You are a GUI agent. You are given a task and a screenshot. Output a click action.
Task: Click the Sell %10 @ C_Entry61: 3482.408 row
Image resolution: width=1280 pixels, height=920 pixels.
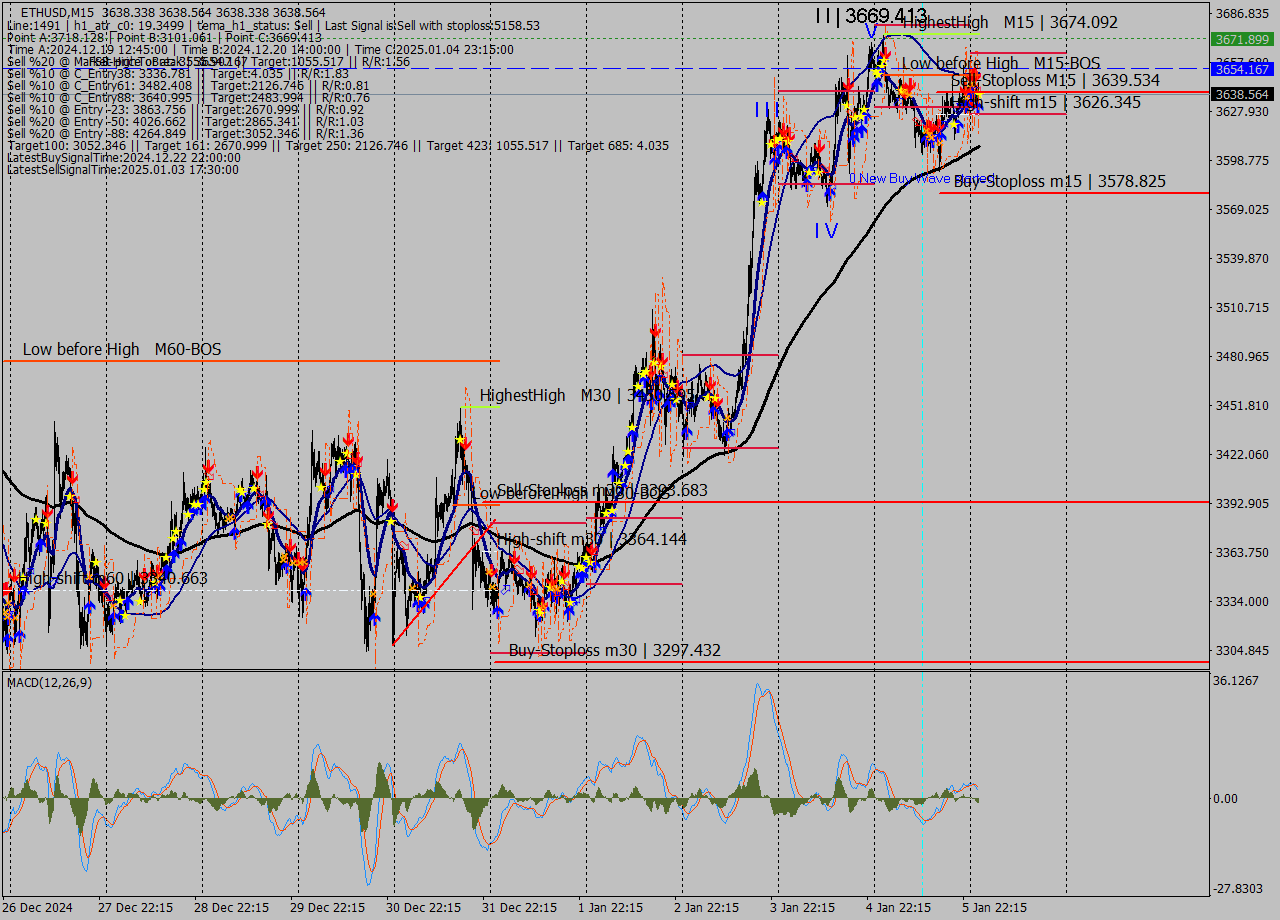188,85
